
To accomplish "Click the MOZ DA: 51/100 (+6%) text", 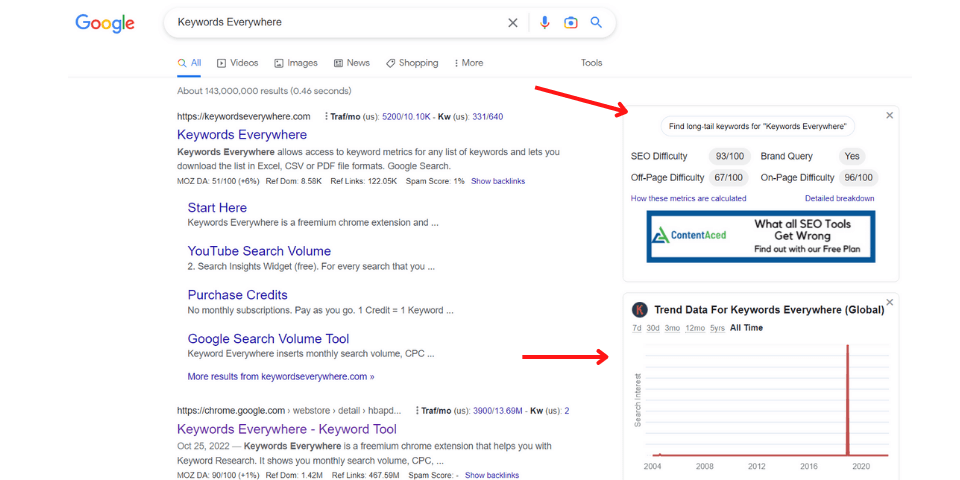I will (218, 181).
